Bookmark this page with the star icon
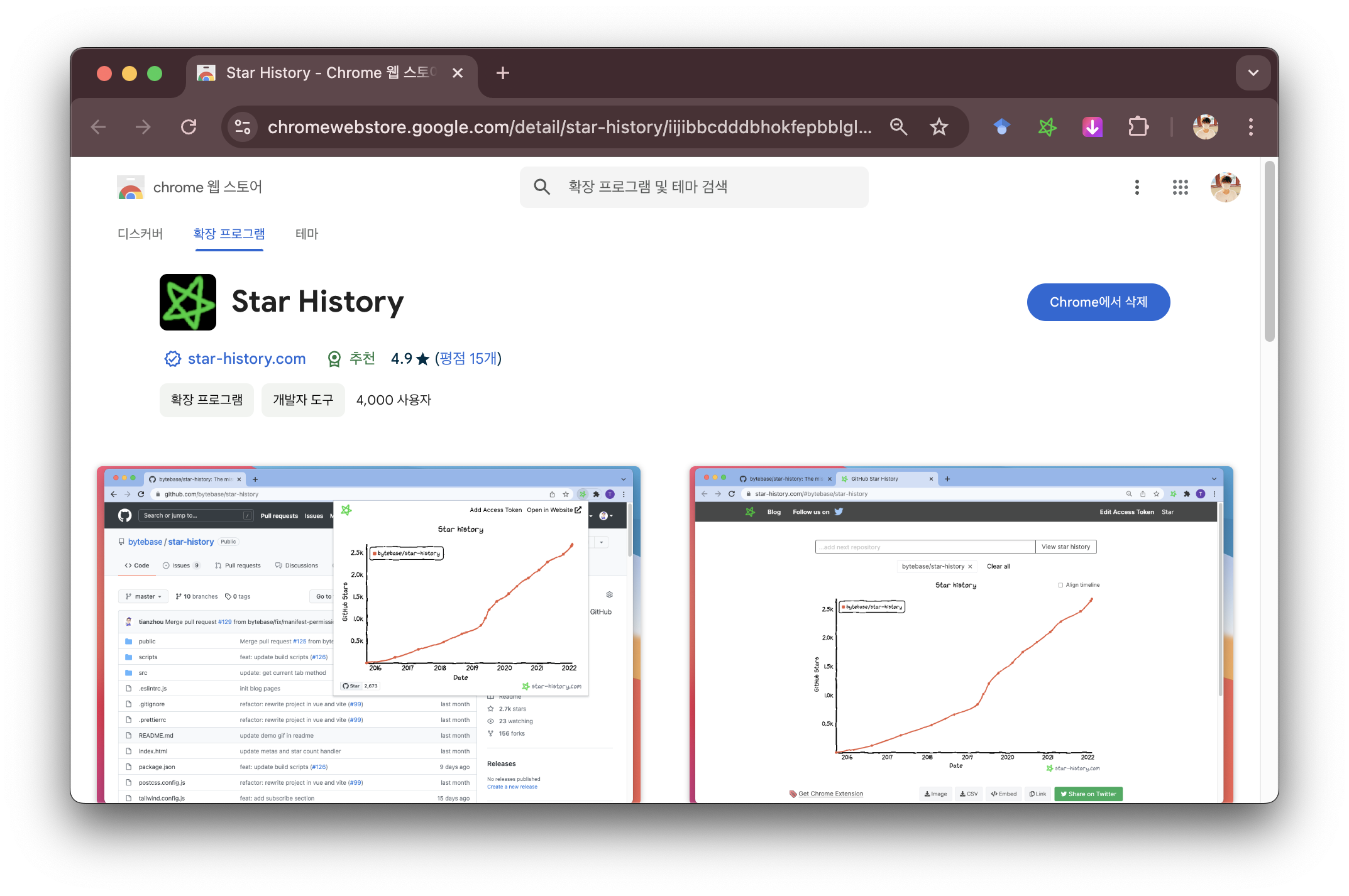This screenshot has height=896, width=1349. (x=939, y=128)
